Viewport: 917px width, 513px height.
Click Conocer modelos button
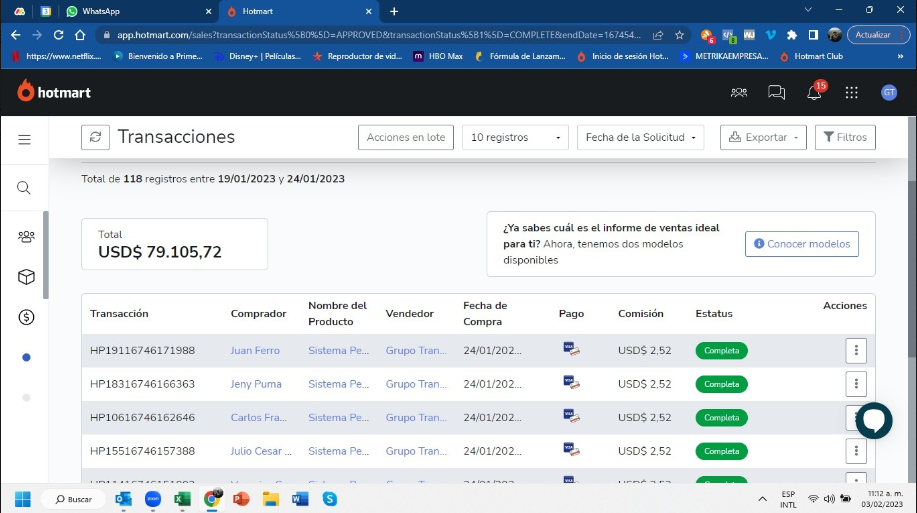pyautogui.click(x=802, y=244)
